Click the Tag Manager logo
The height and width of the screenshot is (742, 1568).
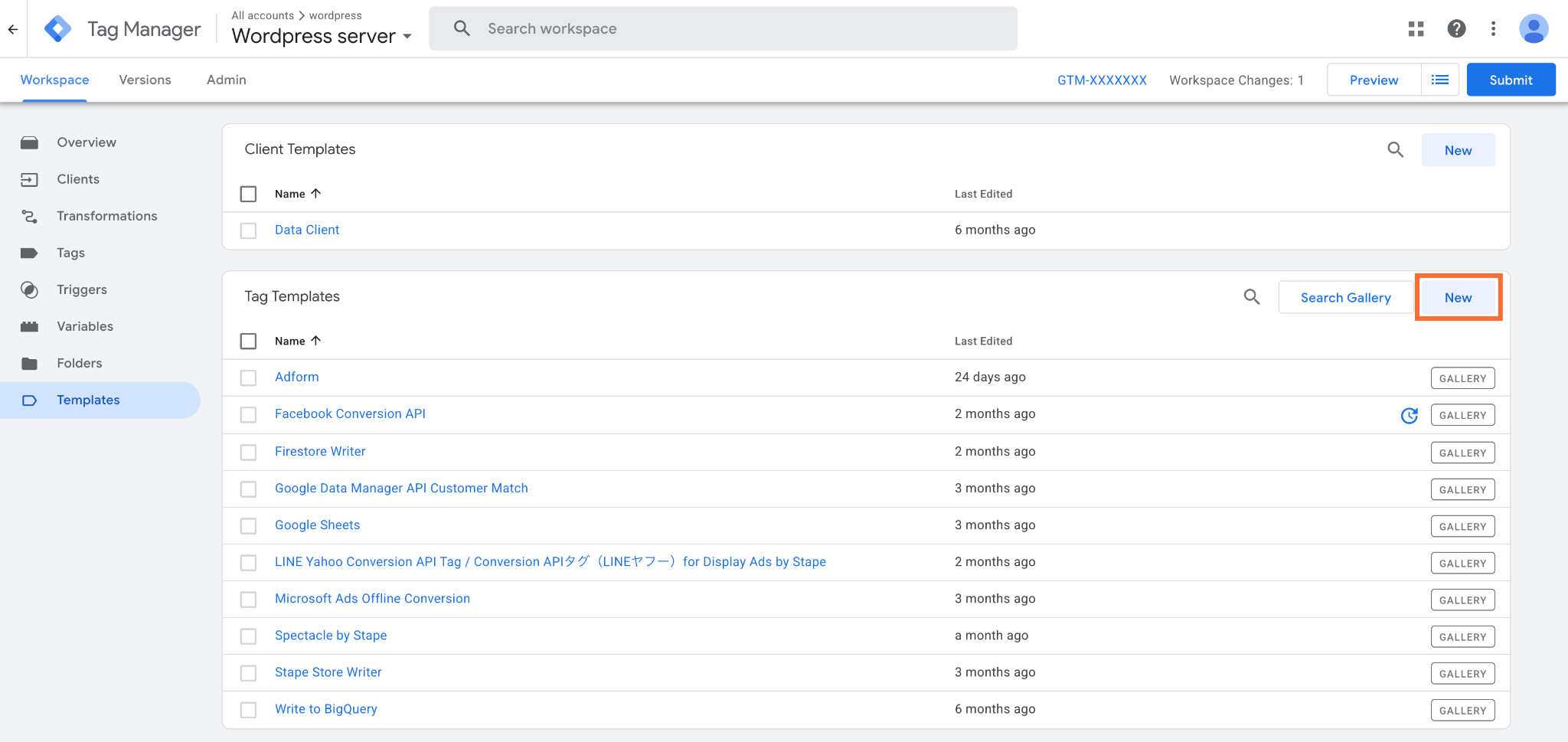(58, 29)
